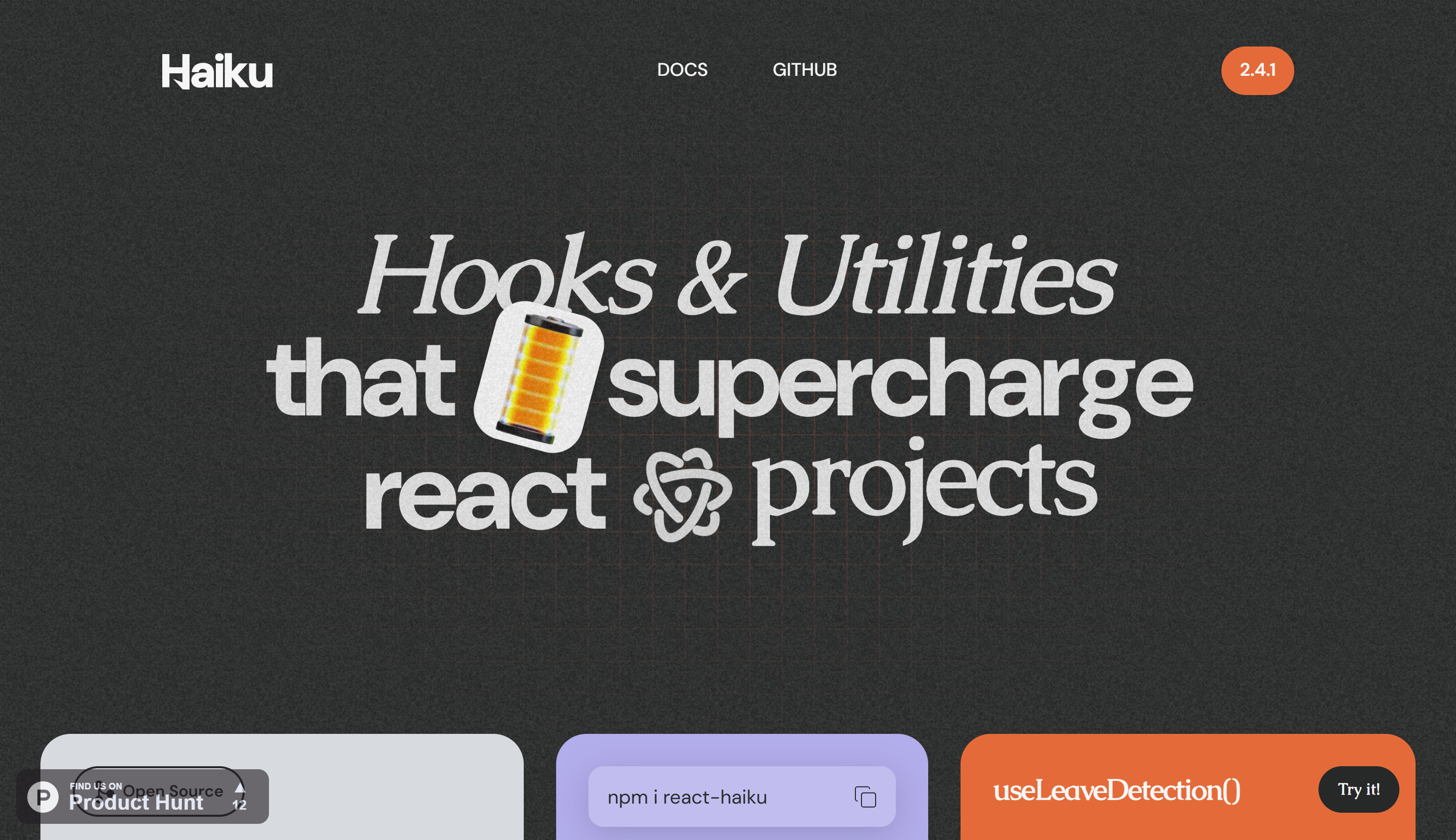Click the 2.4.1 version badge

click(x=1257, y=70)
